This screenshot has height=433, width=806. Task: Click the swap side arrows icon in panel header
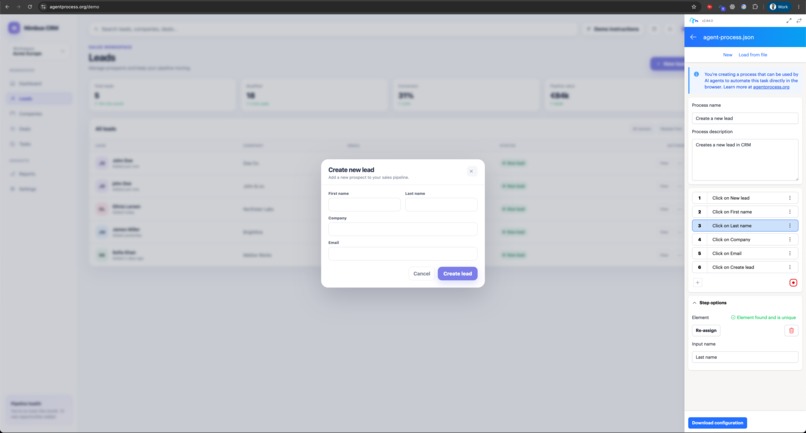point(799,21)
